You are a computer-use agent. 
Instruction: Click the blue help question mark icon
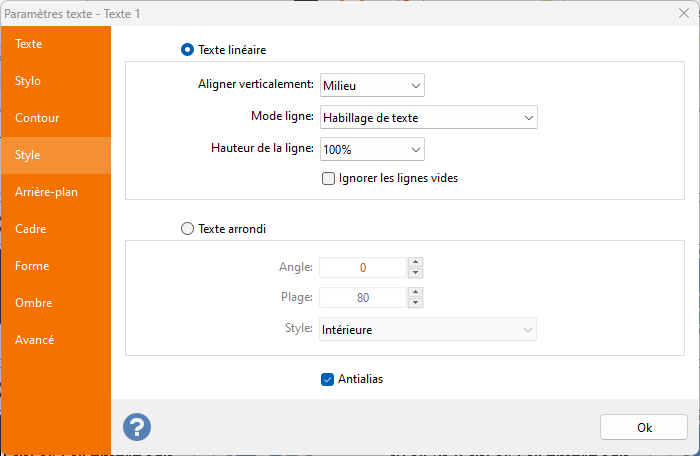137,427
